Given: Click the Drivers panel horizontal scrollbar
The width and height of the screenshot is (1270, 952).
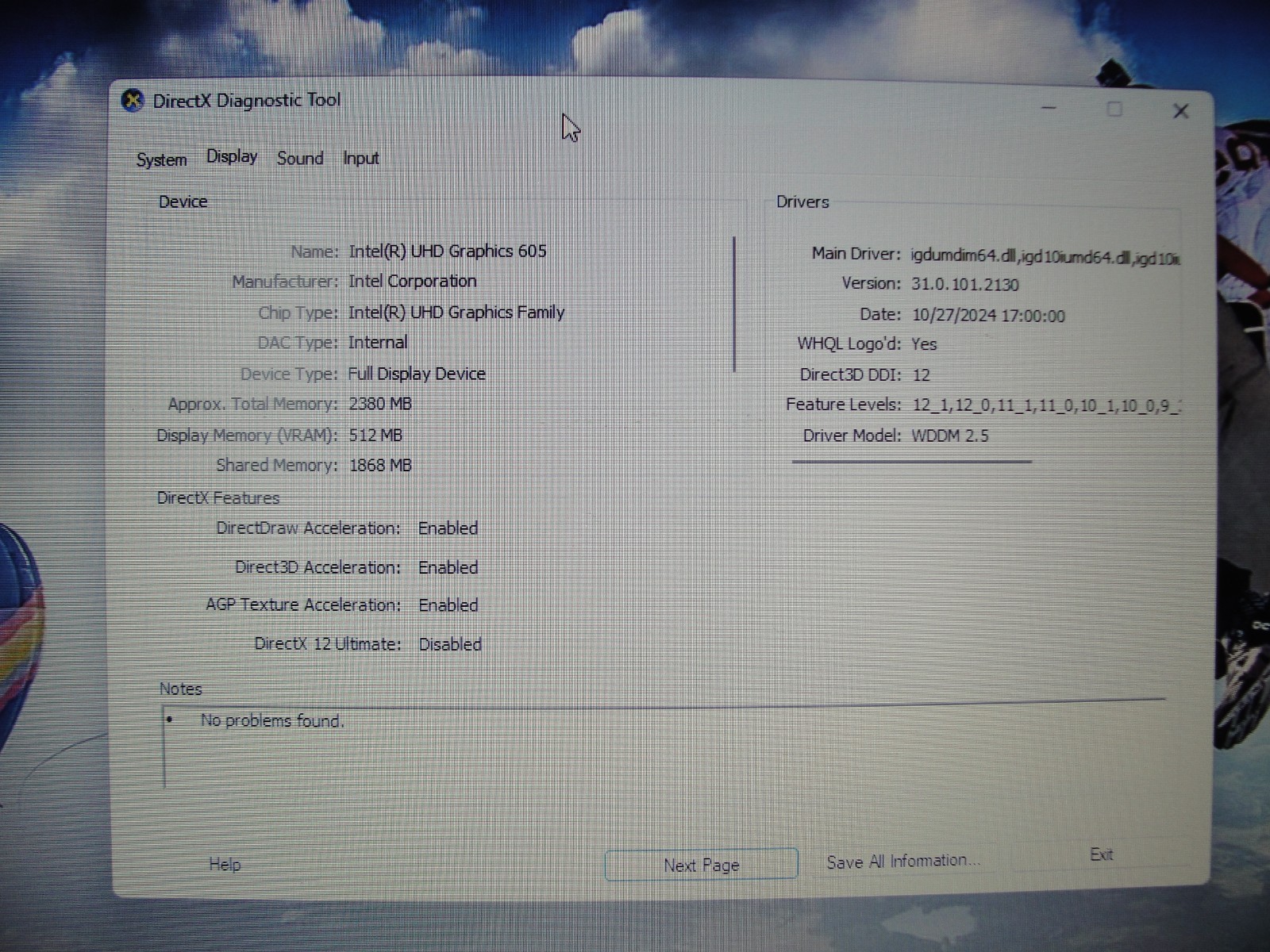Looking at the screenshot, I should 911,461.
